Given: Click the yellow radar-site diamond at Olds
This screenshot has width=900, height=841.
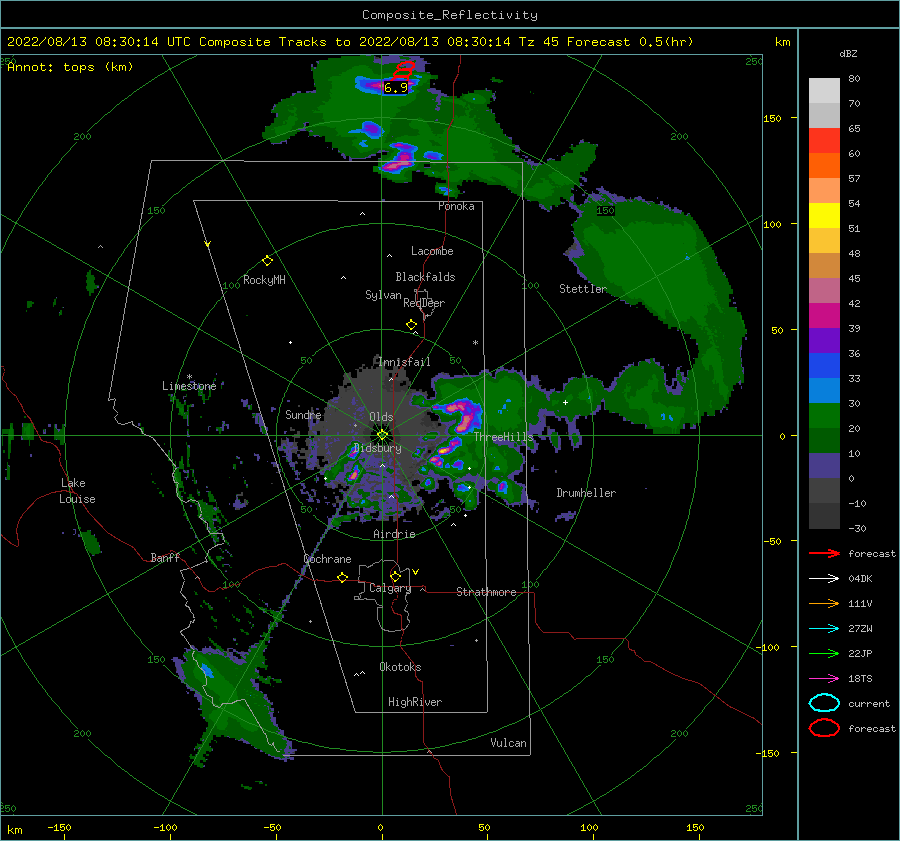Looking at the screenshot, I should point(382,435).
